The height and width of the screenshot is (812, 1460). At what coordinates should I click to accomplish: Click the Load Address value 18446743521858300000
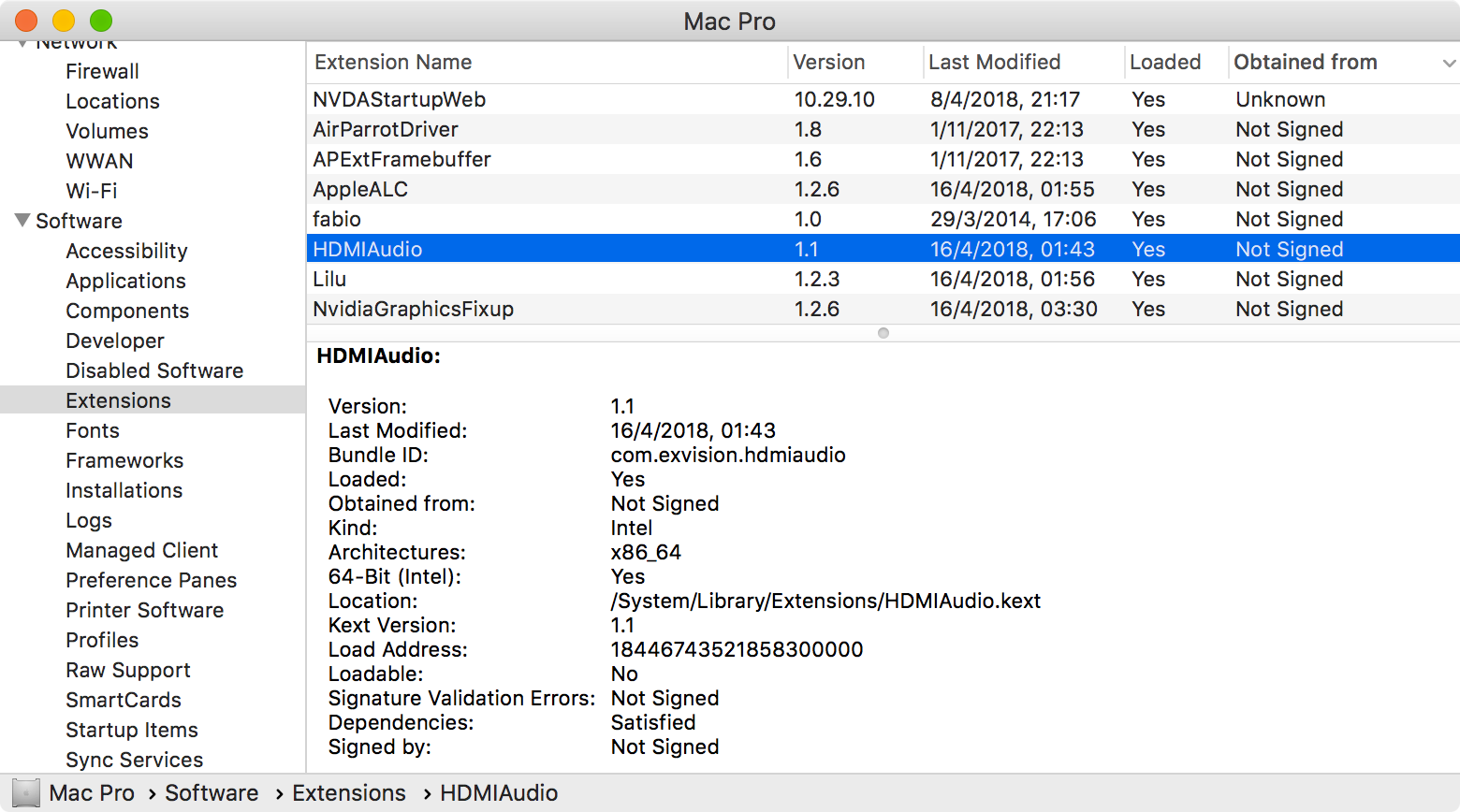[737, 649]
